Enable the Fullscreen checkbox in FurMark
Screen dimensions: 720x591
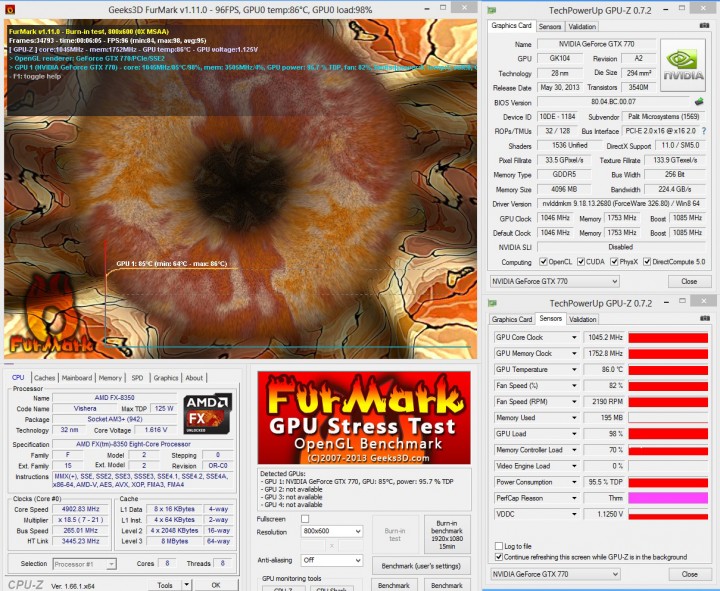click(305, 519)
